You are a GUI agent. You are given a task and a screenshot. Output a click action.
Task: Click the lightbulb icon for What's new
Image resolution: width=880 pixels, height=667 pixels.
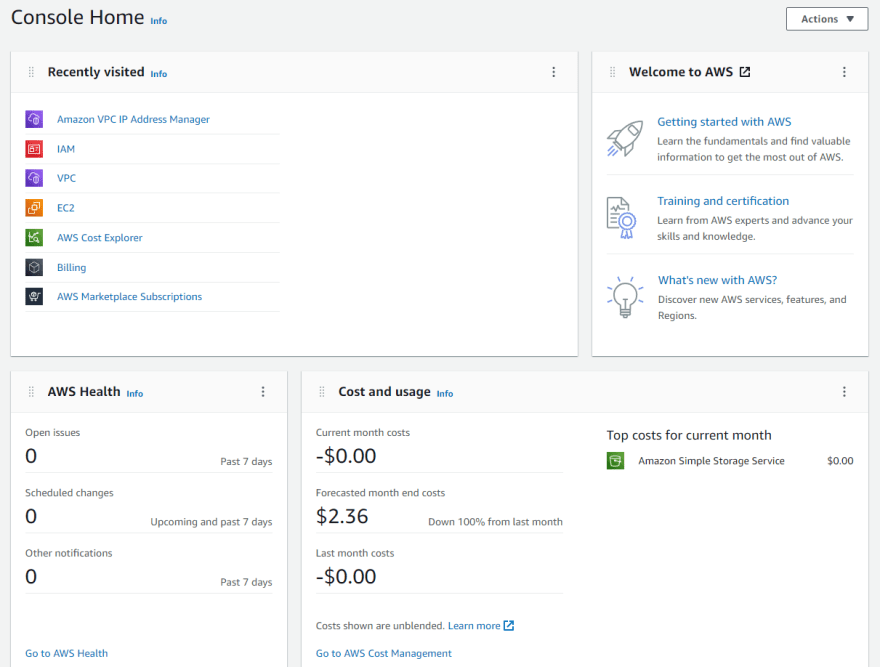(x=625, y=297)
